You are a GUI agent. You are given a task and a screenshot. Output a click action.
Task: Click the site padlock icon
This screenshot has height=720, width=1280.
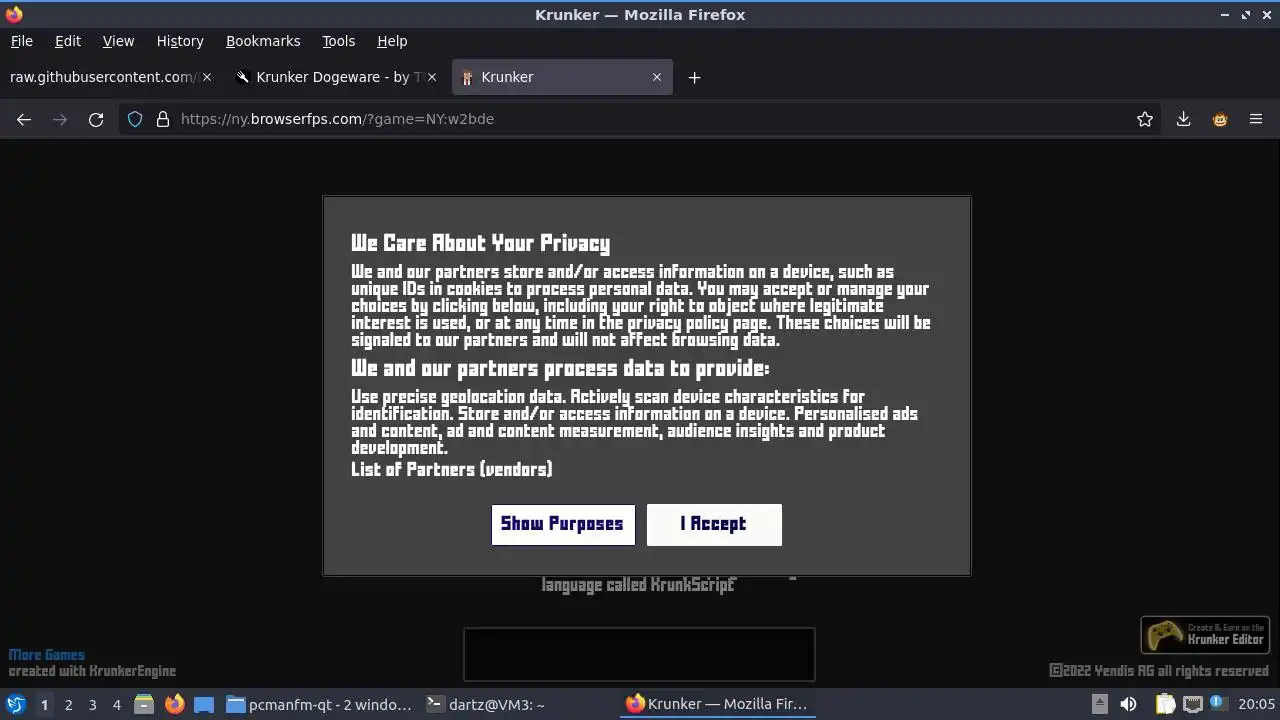pyautogui.click(x=163, y=119)
